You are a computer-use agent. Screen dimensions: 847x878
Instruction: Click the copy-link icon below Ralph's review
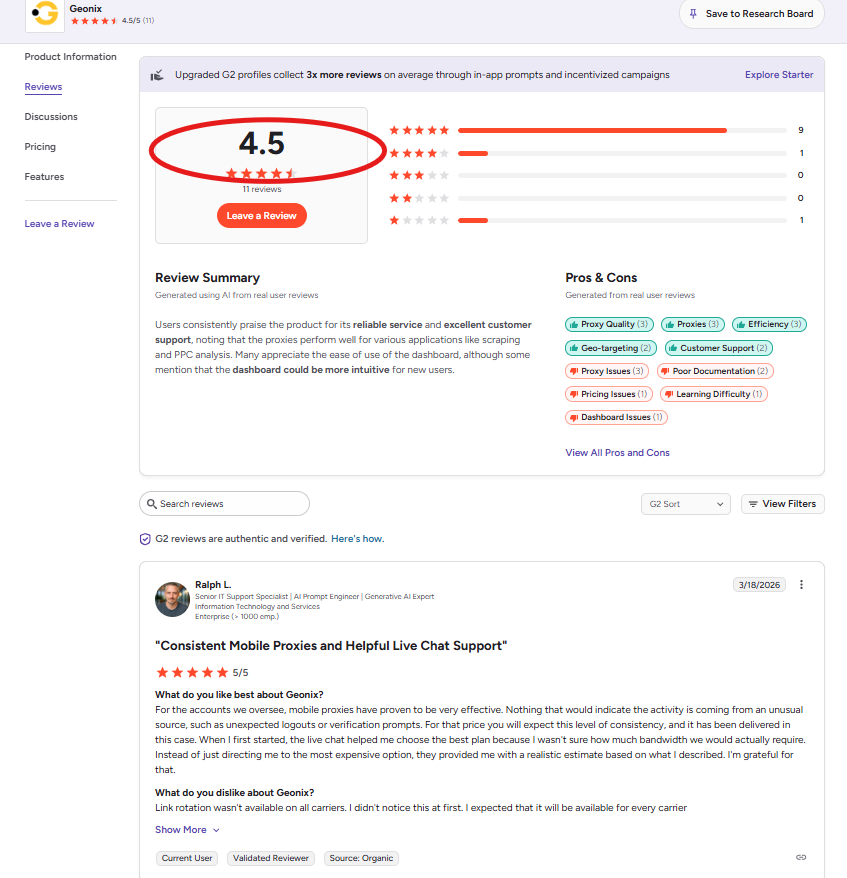(800, 857)
